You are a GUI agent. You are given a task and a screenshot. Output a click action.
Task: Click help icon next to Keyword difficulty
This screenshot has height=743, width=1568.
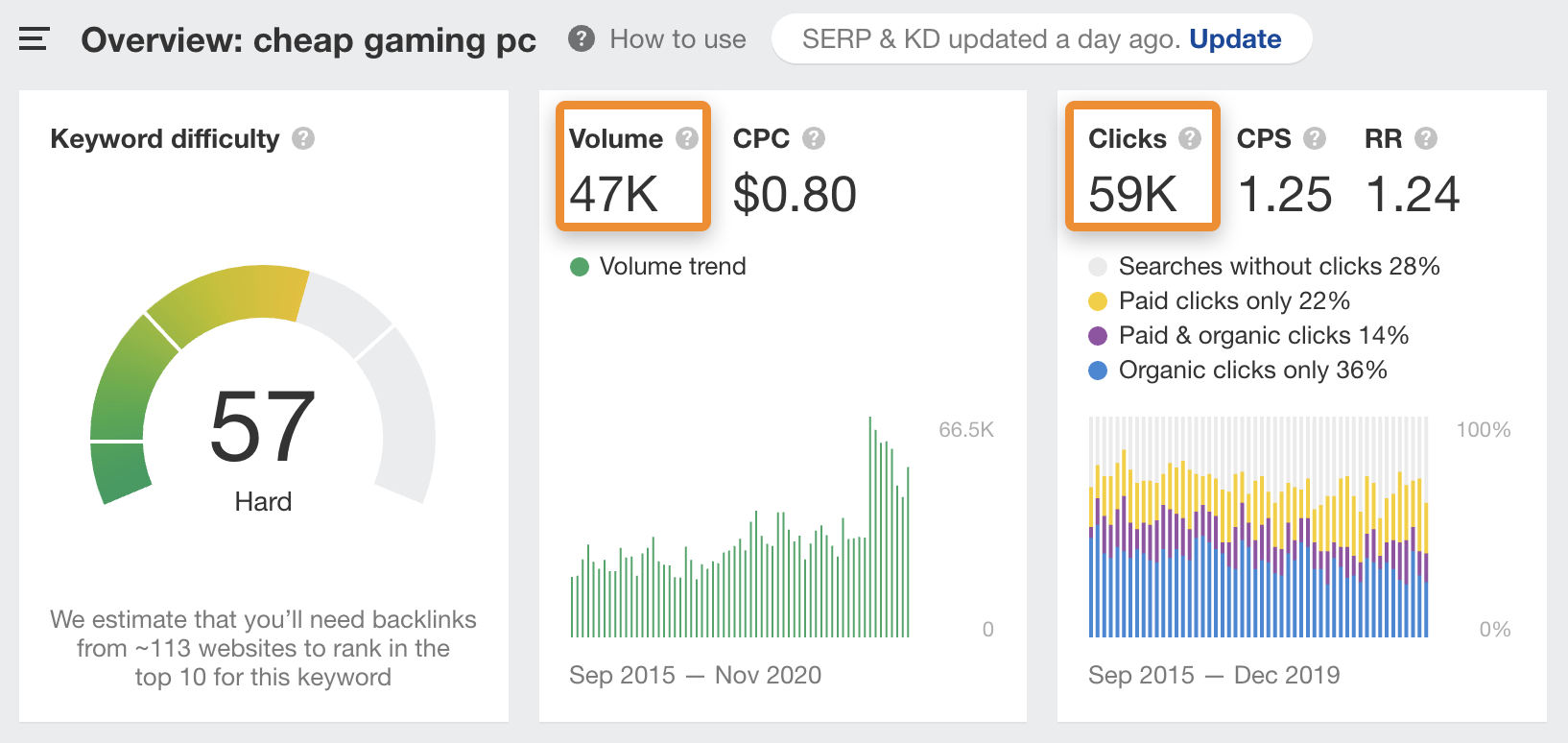pyautogui.click(x=303, y=138)
